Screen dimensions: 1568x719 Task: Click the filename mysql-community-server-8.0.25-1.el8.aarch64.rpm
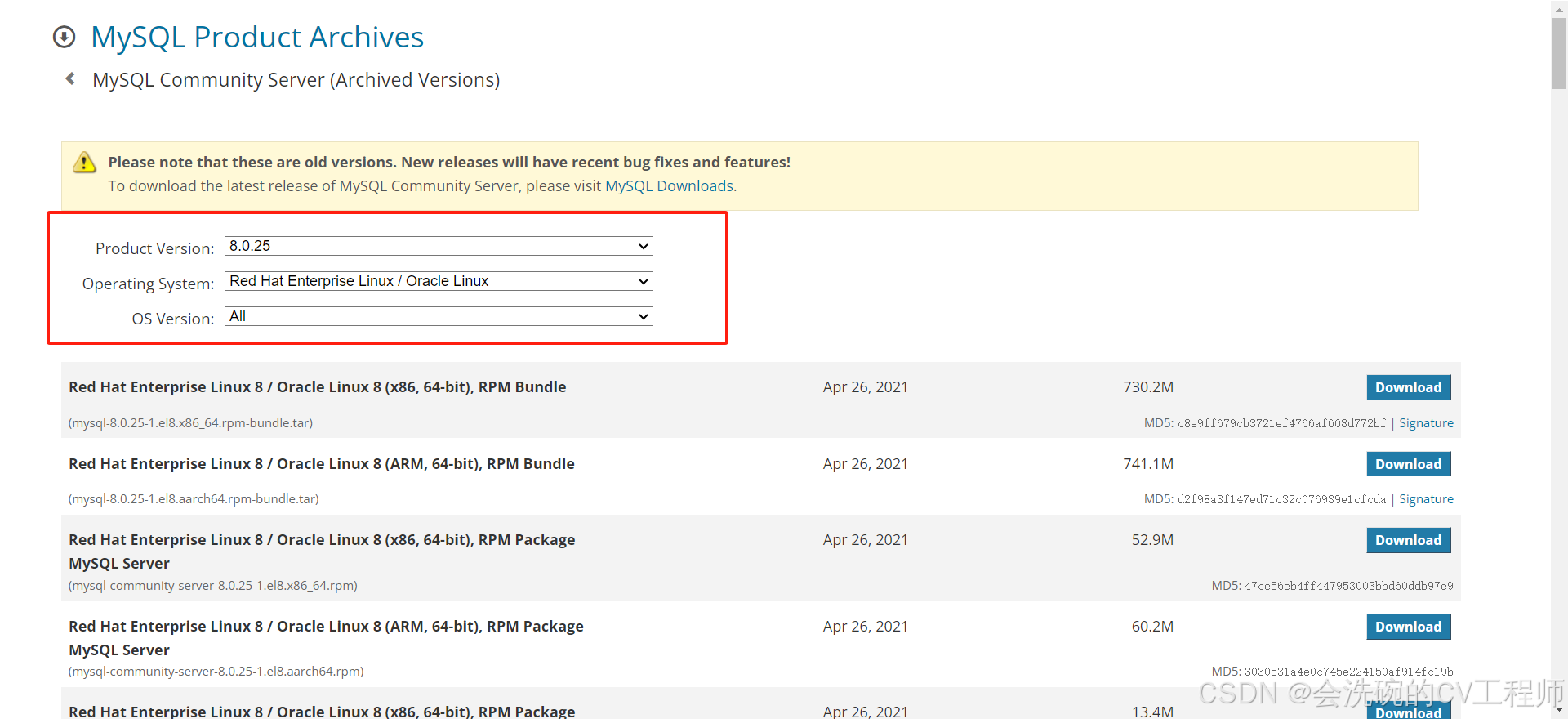[216, 672]
